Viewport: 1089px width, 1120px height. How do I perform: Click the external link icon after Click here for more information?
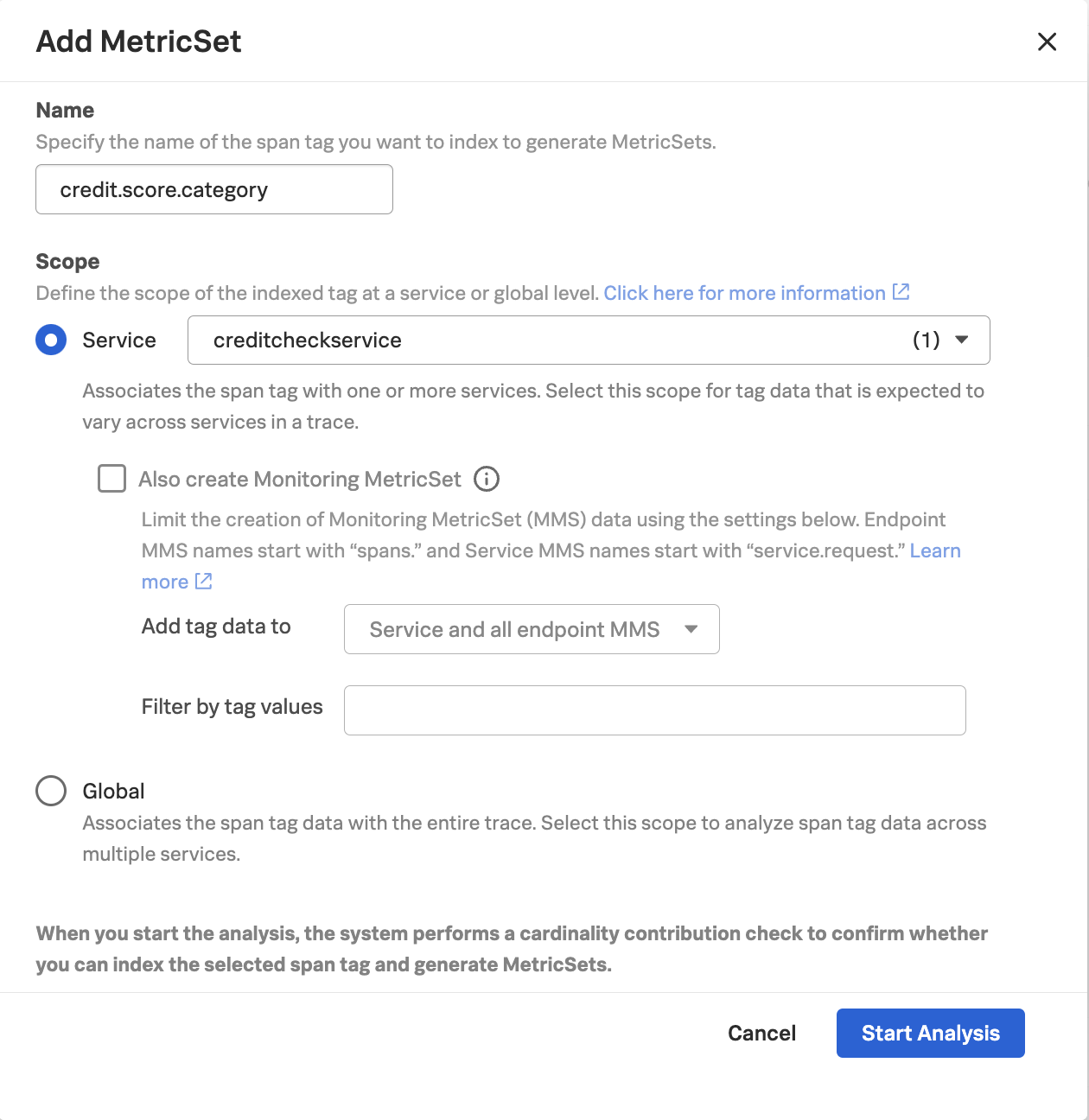click(901, 293)
